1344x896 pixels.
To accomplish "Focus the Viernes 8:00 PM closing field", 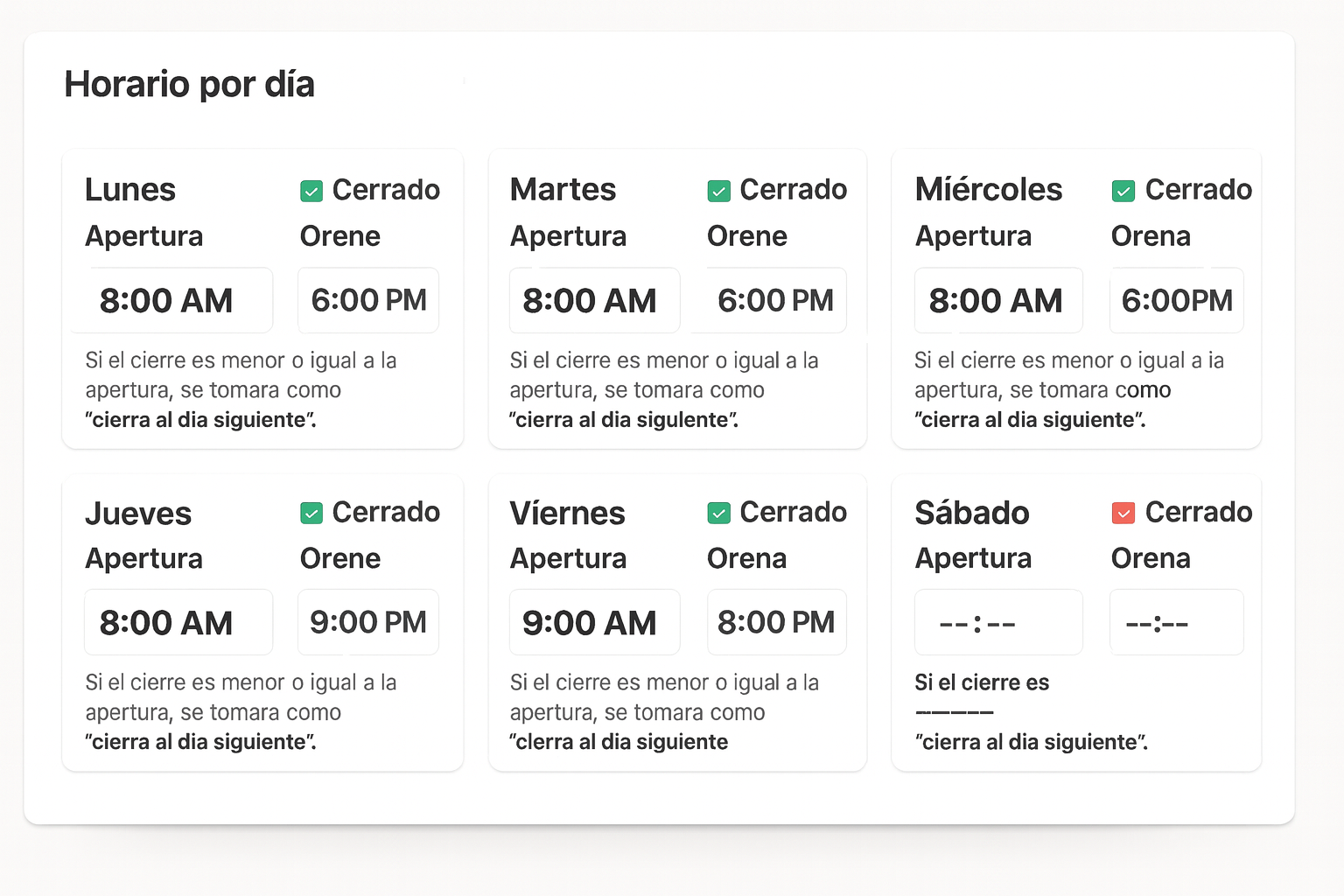I will [x=776, y=623].
